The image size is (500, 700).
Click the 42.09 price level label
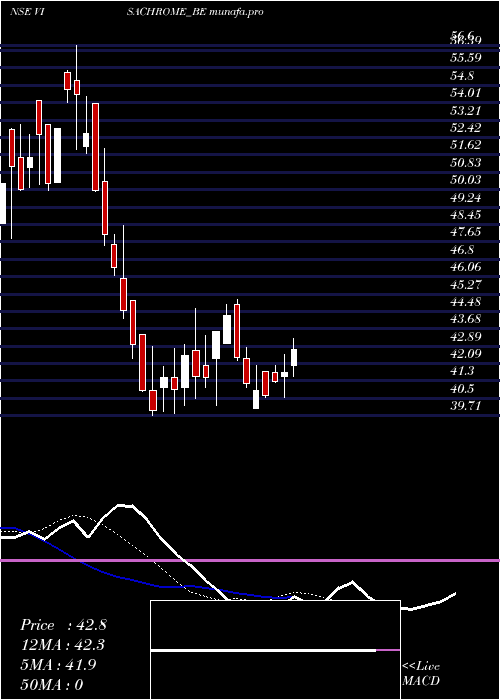pyautogui.click(x=466, y=354)
